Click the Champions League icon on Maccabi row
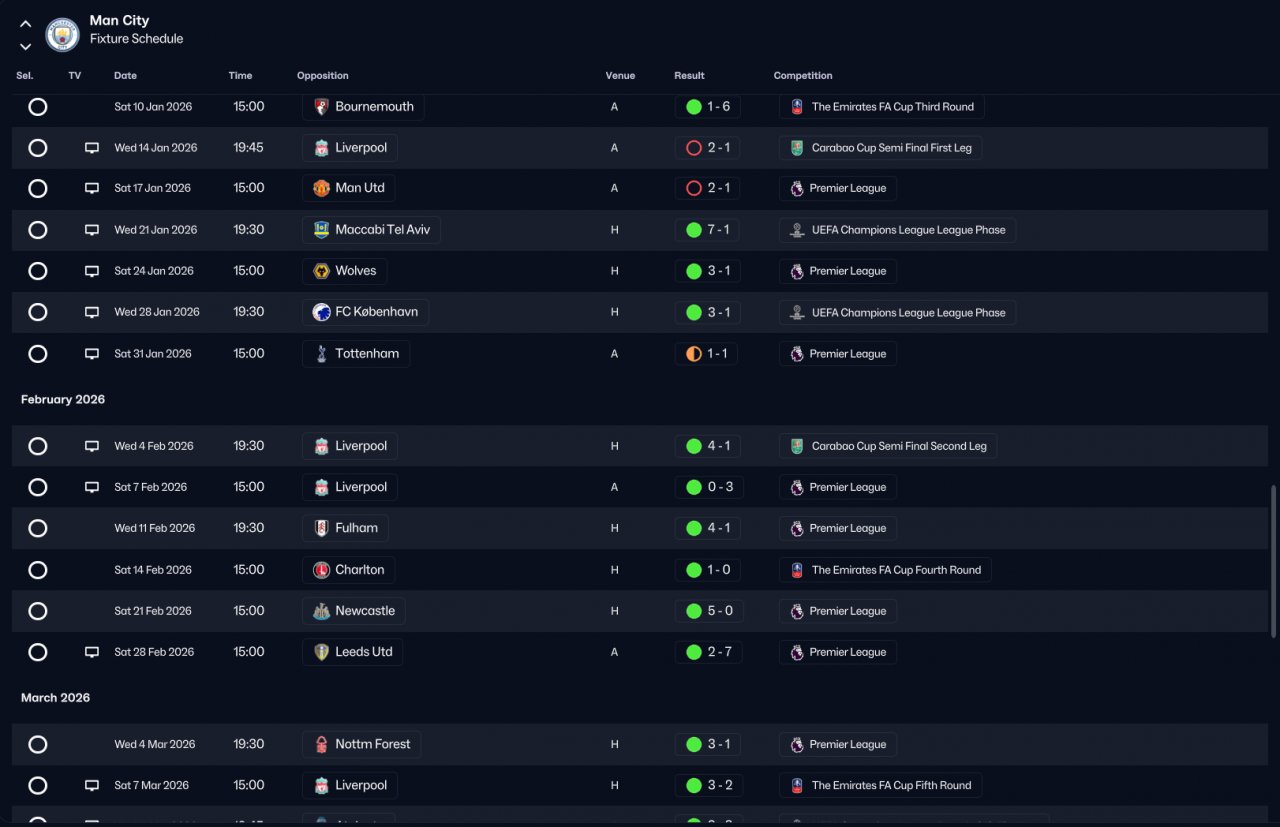The image size is (1280, 827). tap(797, 230)
